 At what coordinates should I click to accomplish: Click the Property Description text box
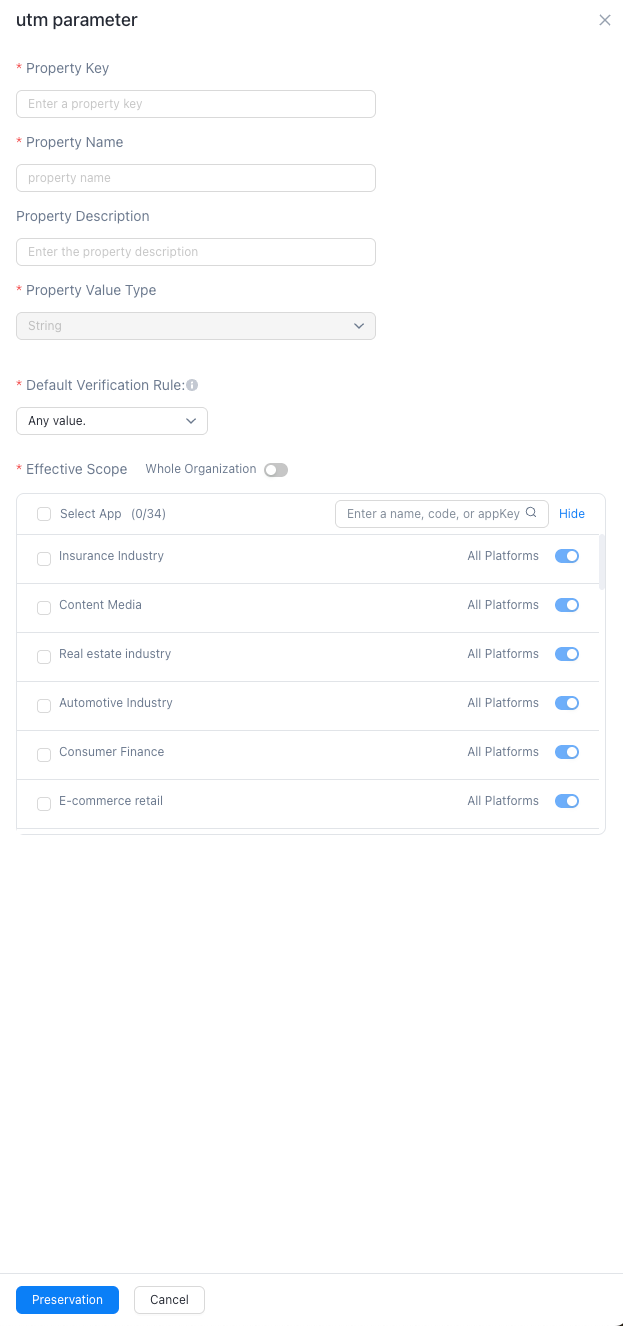(196, 252)
